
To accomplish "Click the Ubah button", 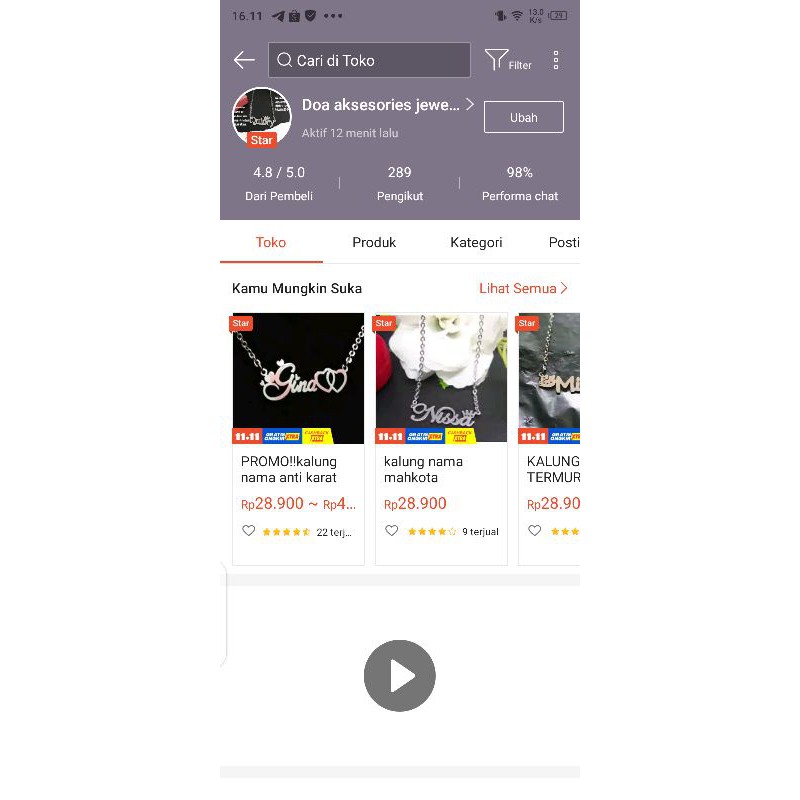I will 523,117.
